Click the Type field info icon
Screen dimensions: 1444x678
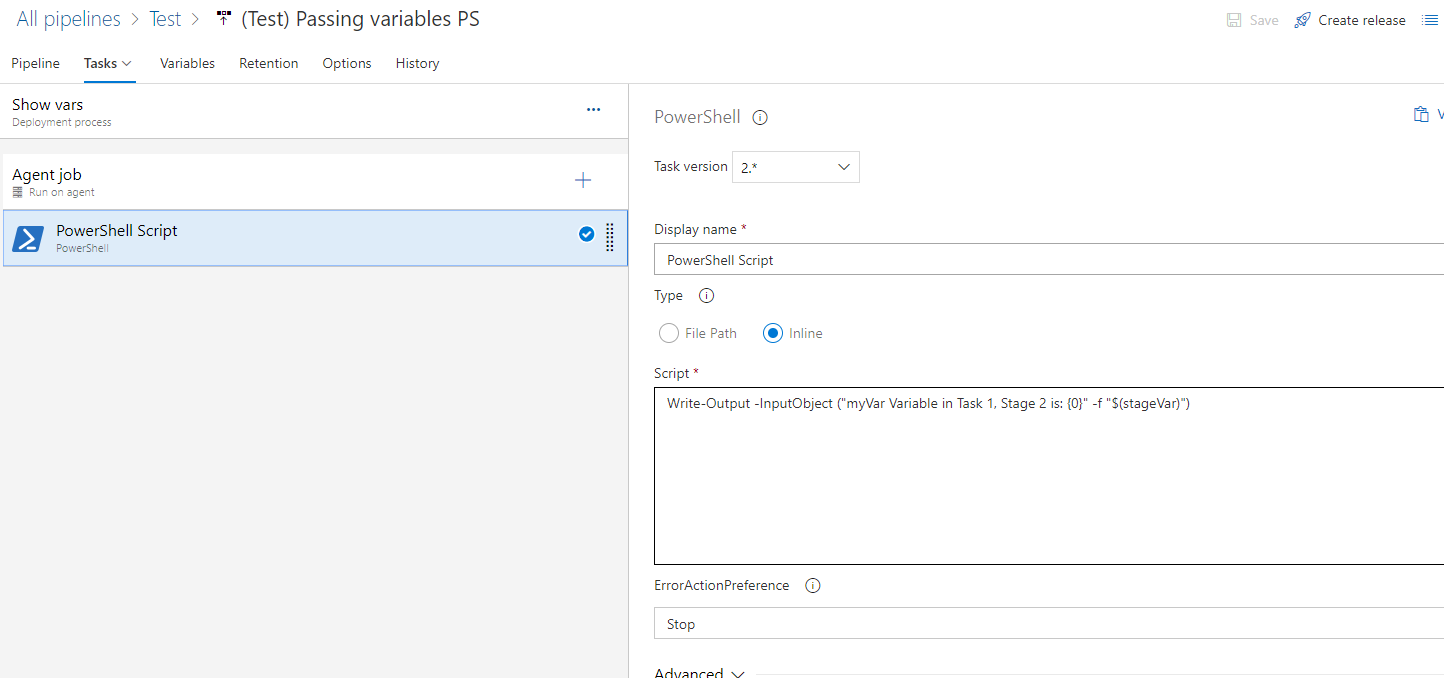[x=706, y=296]
